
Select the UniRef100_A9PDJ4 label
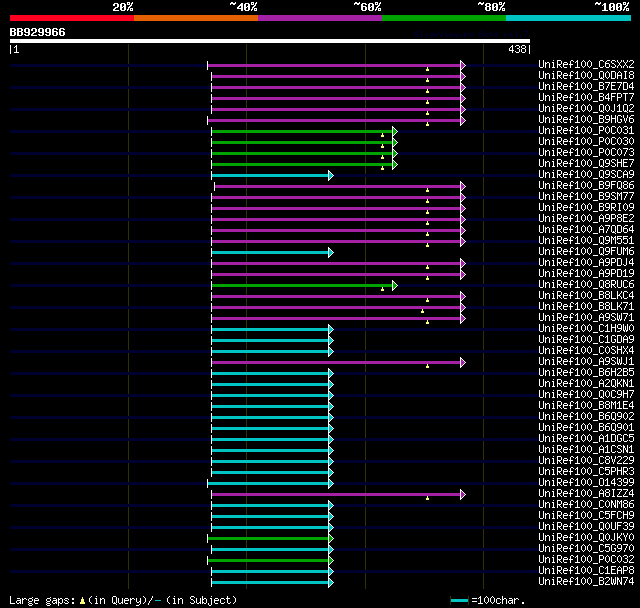pyautogui.click(x=586, y=263)
